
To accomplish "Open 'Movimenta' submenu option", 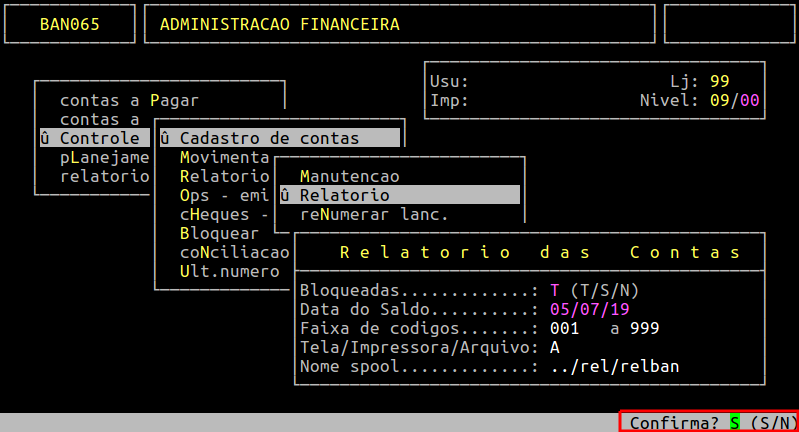I will [x=224, y=157].
